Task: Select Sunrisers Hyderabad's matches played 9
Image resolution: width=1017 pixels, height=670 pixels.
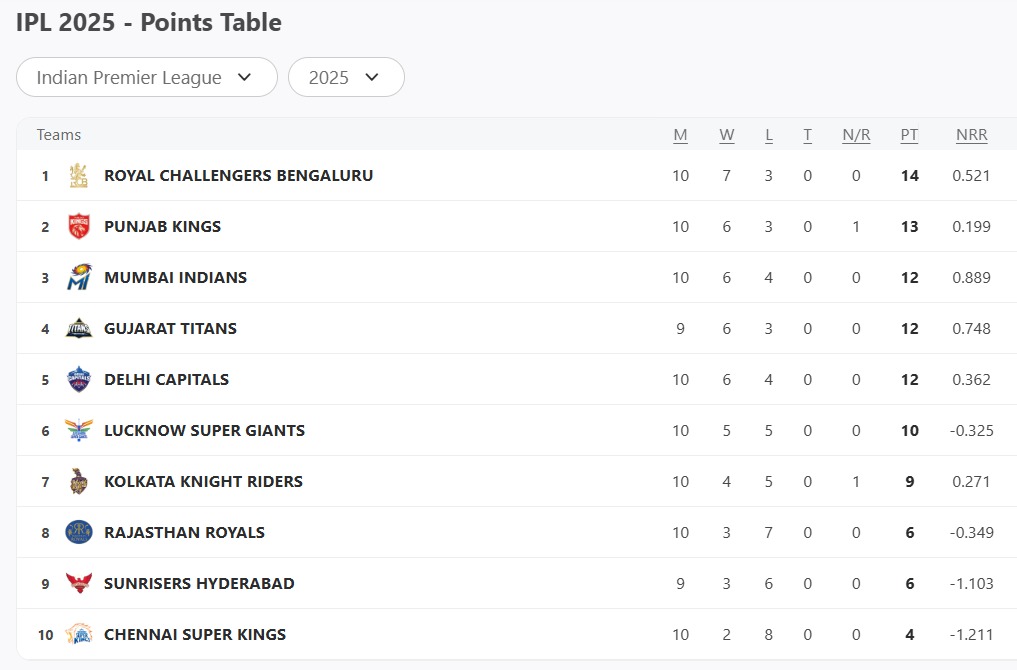Action: pos(680,583)
